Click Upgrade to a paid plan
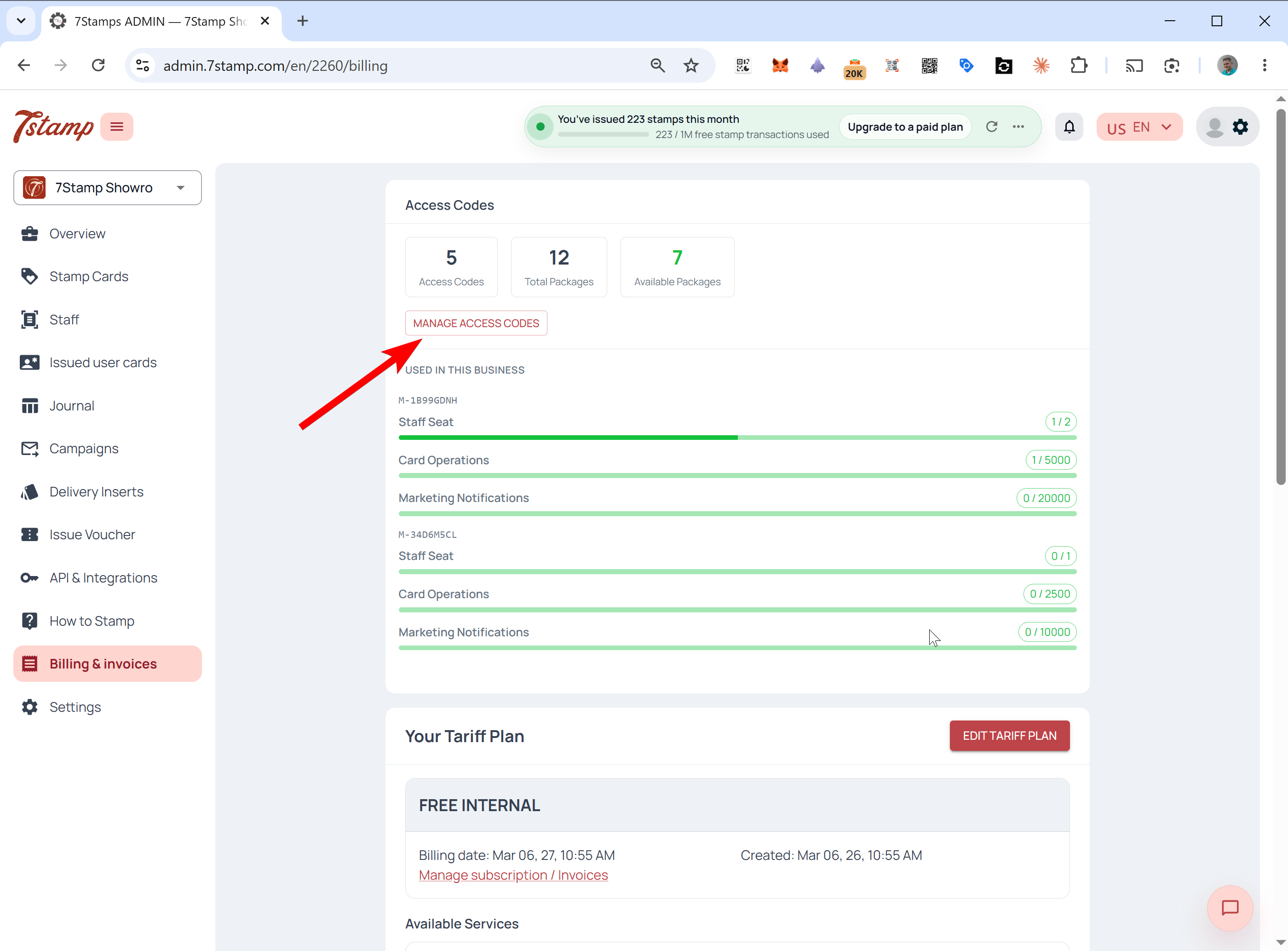Image resolution: width=1288 pixels, height=951 pixels. 905,127
